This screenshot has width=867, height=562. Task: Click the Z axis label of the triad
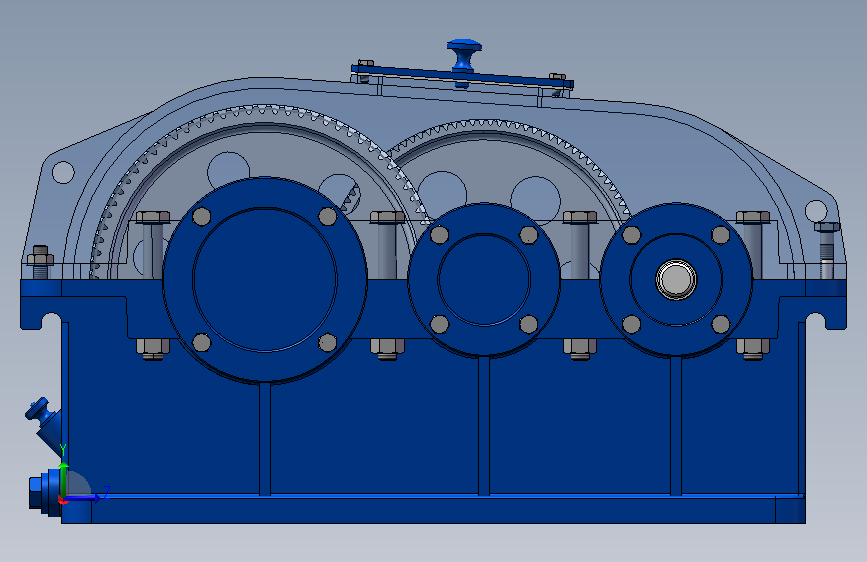coord(106,492)
